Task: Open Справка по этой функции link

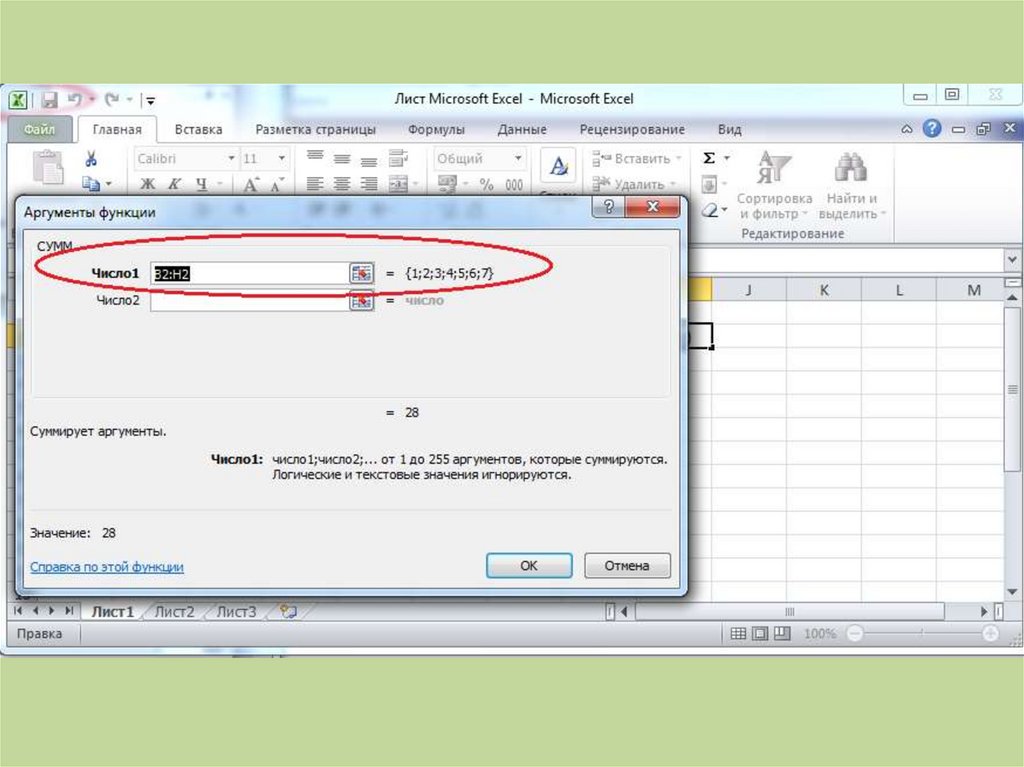Action: pos(106,567)
